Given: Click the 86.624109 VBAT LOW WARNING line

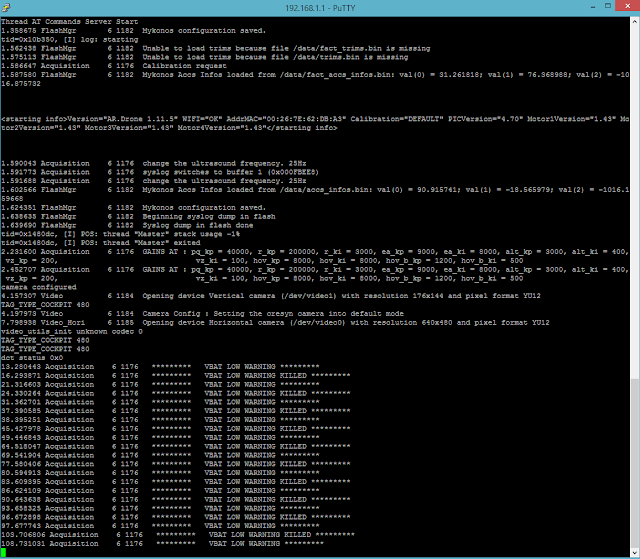Looking at the screenshot, I should tap(160, 491).
